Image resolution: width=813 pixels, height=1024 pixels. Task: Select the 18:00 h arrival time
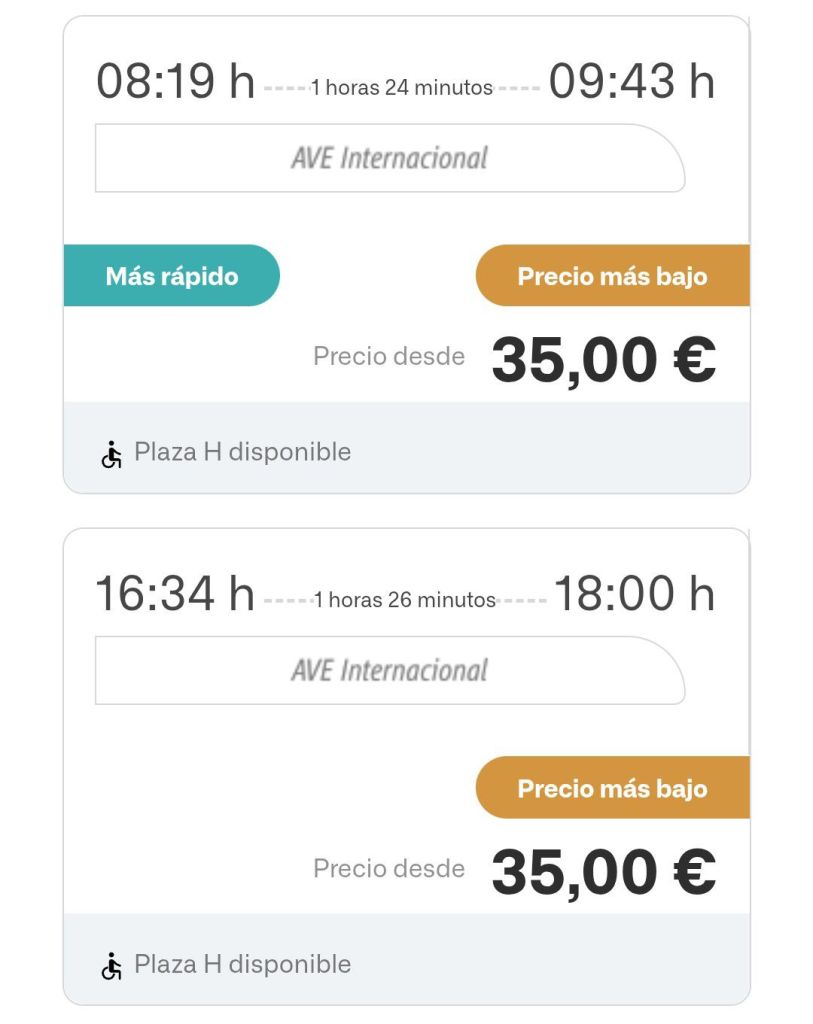coord(634,594)
